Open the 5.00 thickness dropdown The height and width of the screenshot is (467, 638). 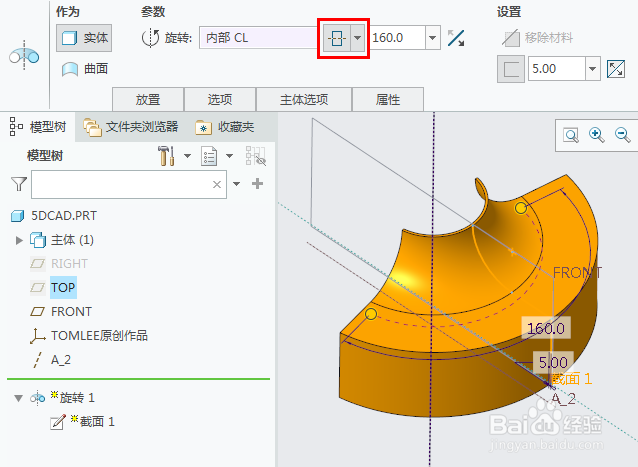(593, 68)
